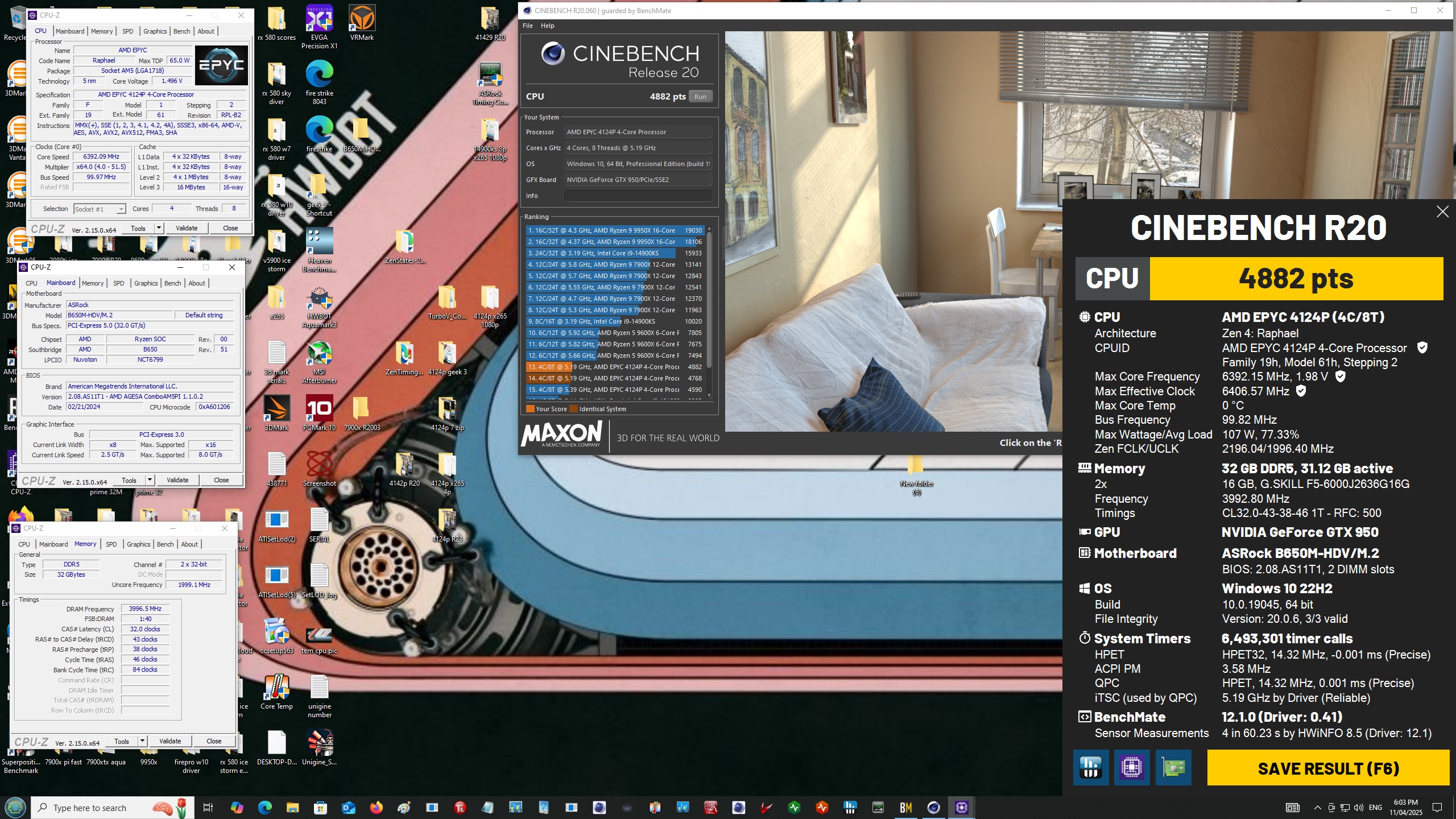This screenshot has width=1456, height=819.
Task: Click the Type here to search box
Action: pyautogui.click(x=112, y=808)
